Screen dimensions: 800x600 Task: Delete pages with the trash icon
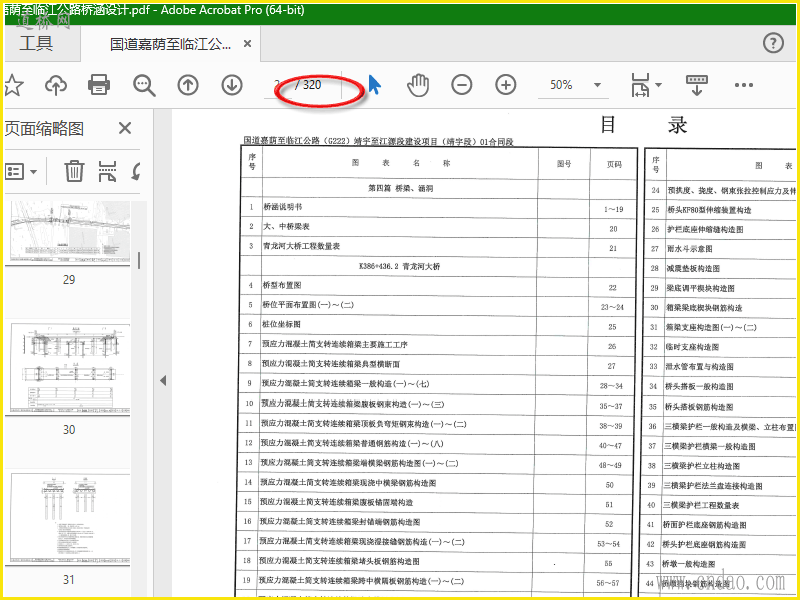(74, 171)
